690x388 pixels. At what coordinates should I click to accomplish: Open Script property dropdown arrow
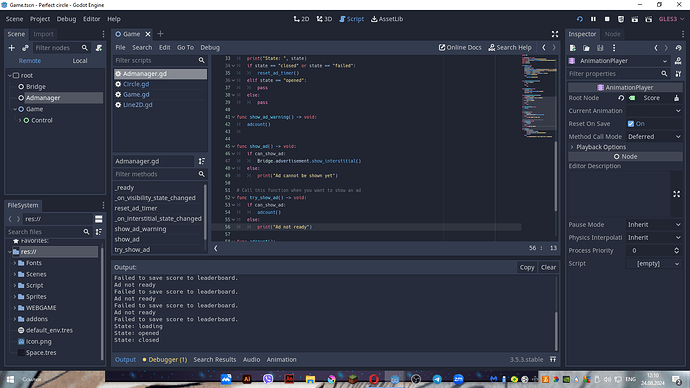tap(677, 264)
